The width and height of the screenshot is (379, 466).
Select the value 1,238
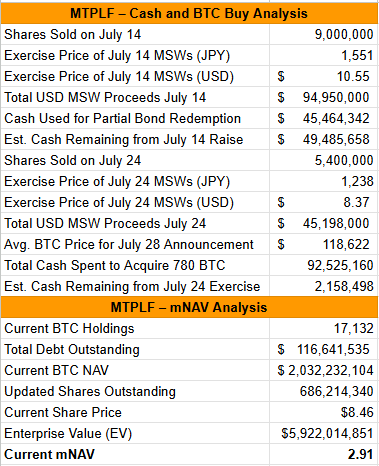click(x=357, y=182)
